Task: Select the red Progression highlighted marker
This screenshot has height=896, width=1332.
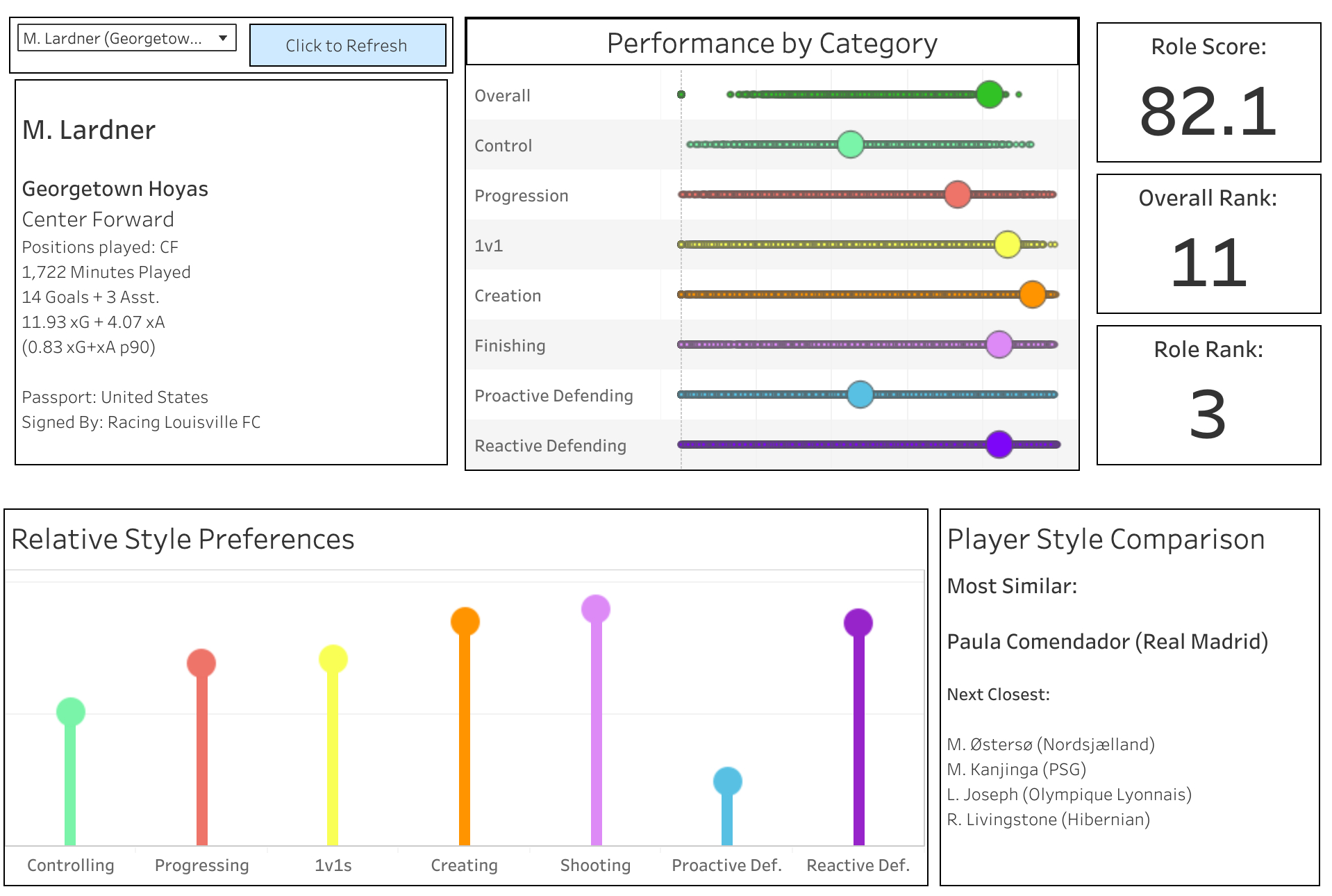Action: pos(957,194)
